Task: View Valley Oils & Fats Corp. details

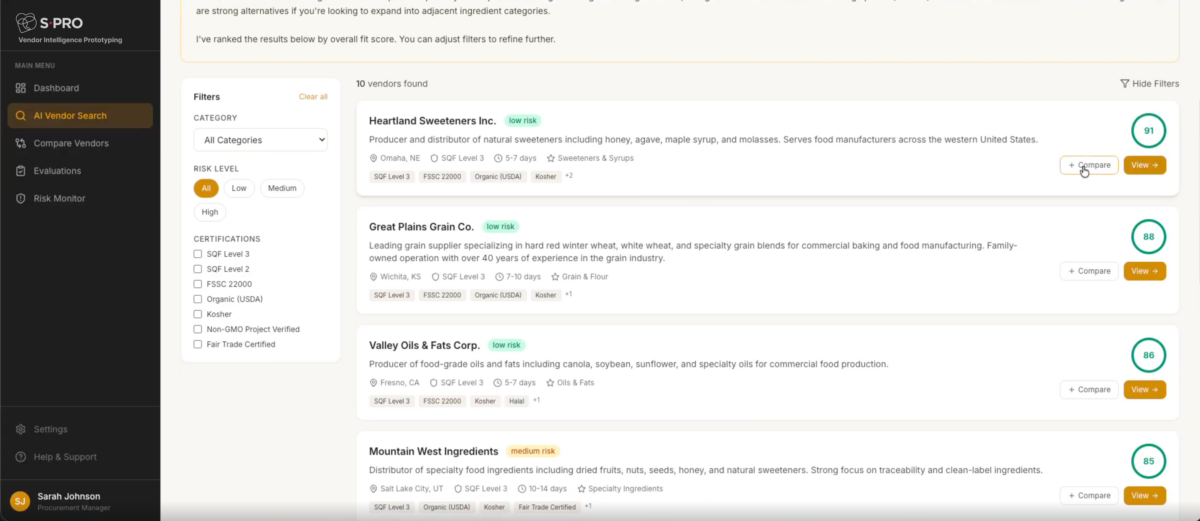Action: [1144, 390]
